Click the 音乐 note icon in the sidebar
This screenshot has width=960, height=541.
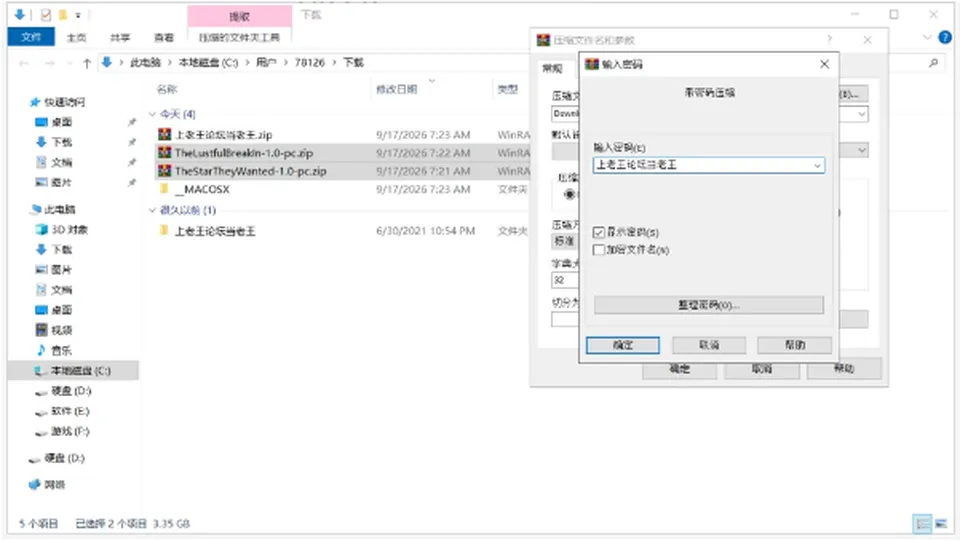coord(41,350)
